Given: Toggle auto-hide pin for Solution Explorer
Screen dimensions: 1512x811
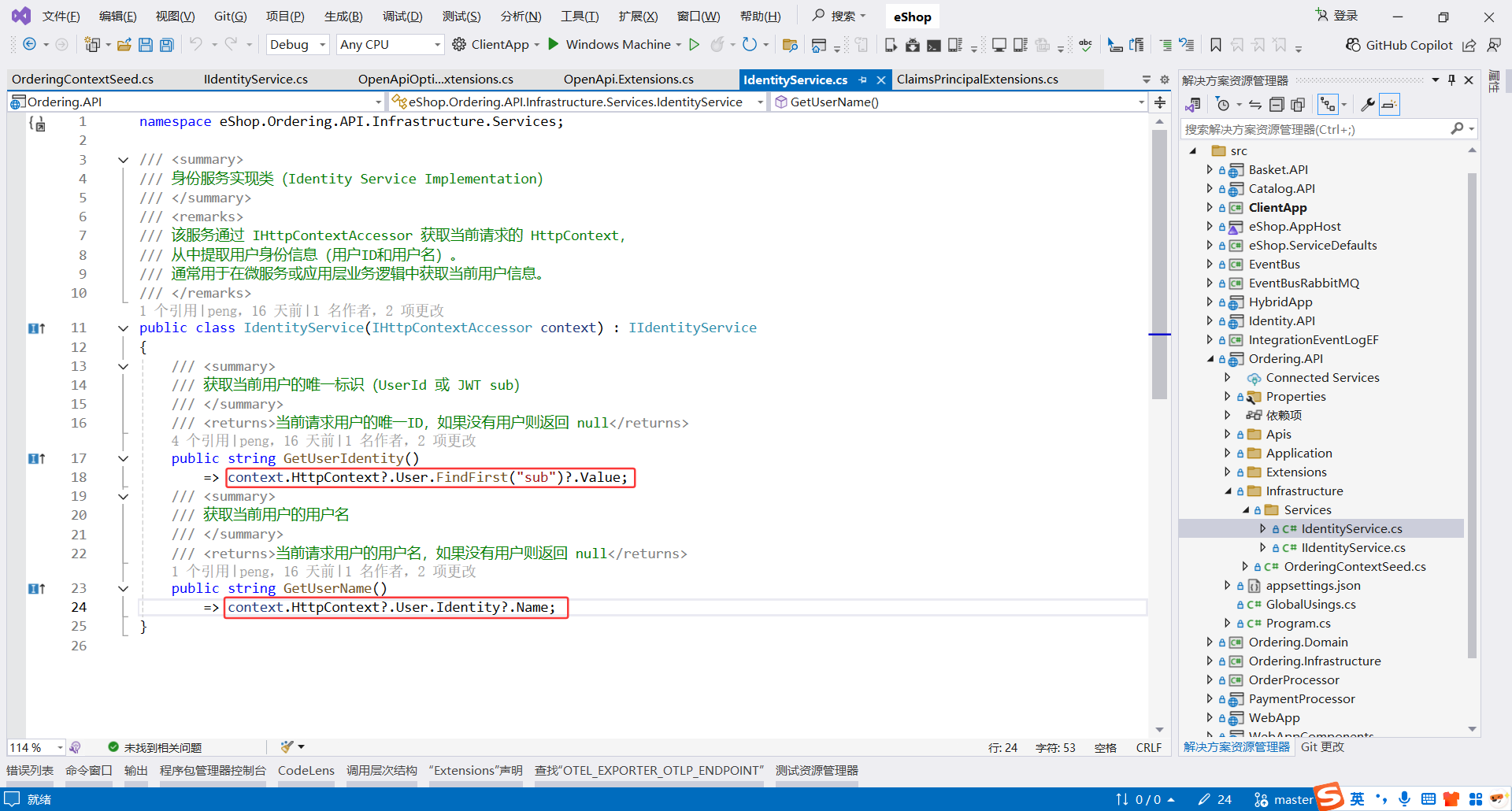Looking at the screenshot, I should tap(1451, 80).
